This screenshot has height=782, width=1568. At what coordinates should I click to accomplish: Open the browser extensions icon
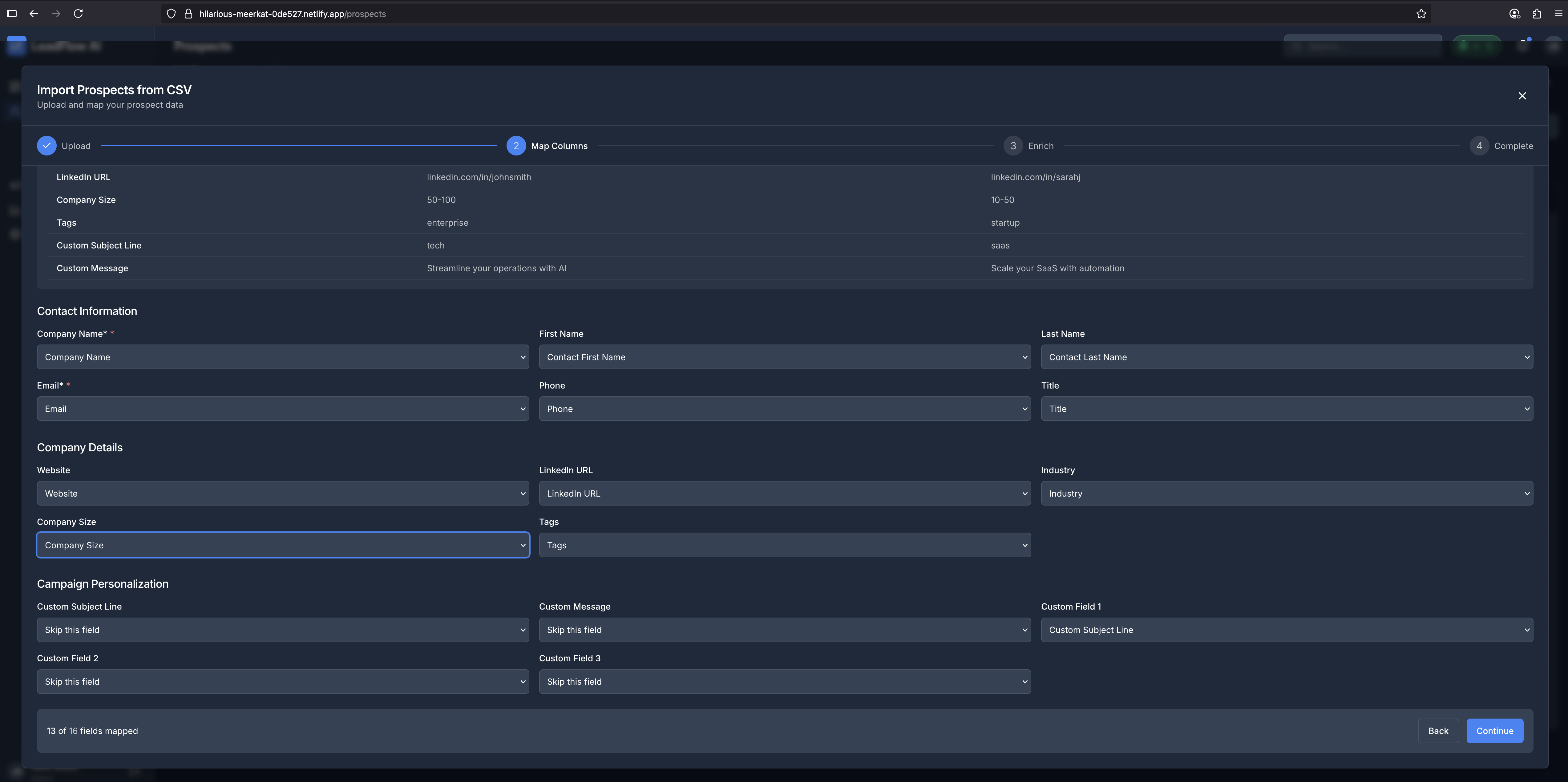[1536, 13]
